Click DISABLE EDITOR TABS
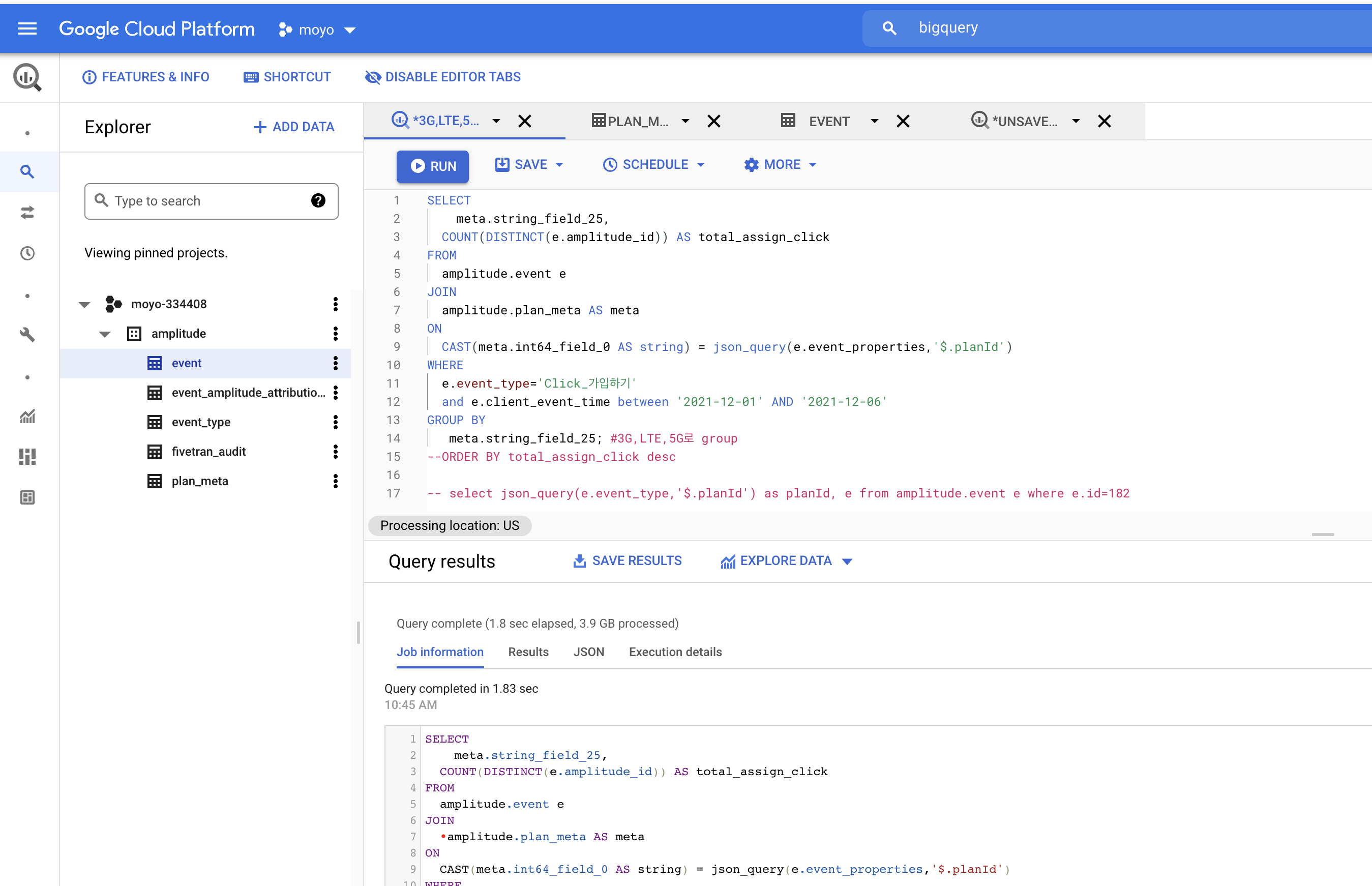The width and height of the screenshot is (1372, 886). click(442, 77)
